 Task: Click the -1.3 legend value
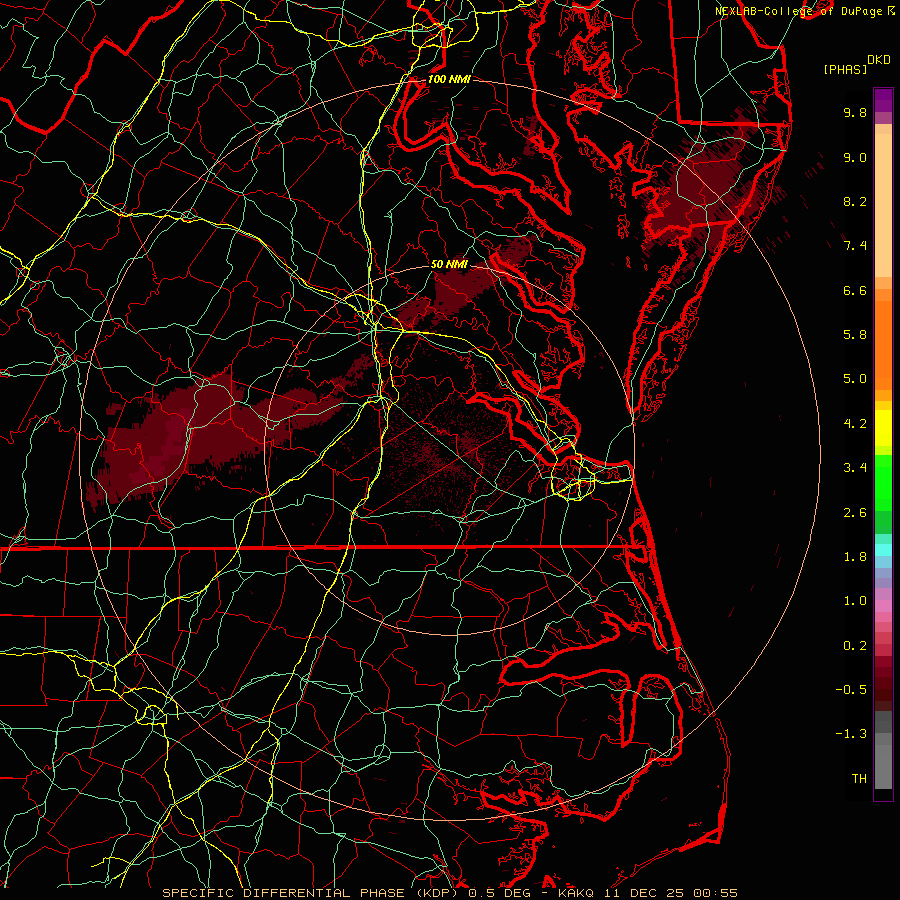[x=851, y=734]
